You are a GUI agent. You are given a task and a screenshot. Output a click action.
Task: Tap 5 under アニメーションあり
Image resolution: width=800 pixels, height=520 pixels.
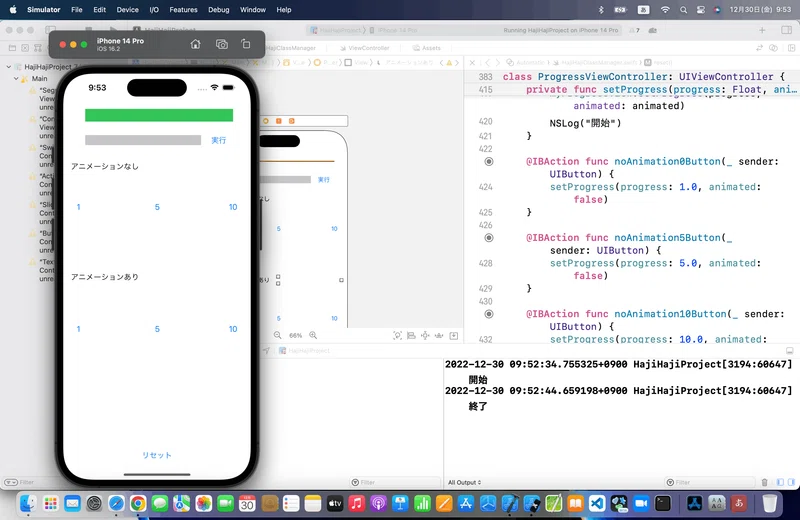(x=157, y=329)
